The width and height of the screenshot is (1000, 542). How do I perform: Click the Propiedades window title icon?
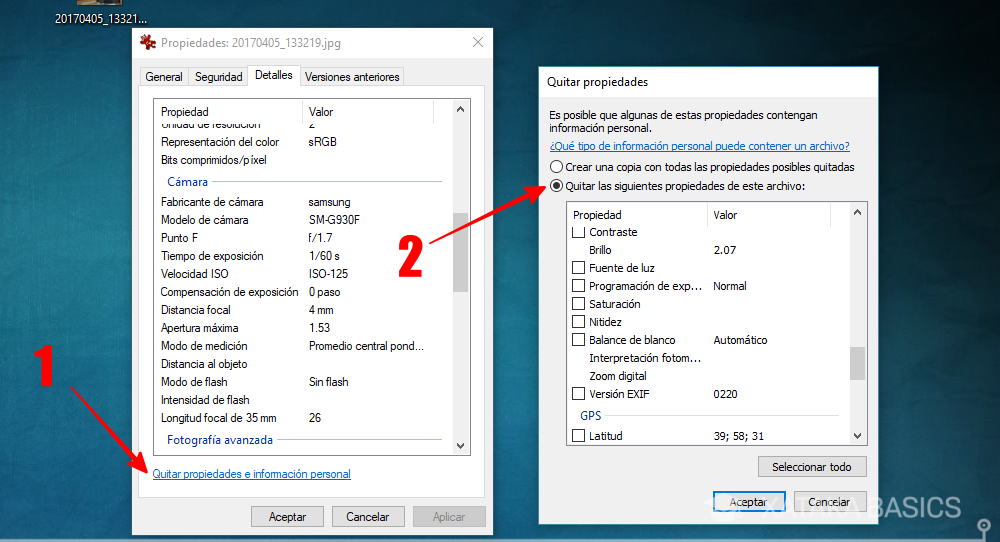pos(148,43)
